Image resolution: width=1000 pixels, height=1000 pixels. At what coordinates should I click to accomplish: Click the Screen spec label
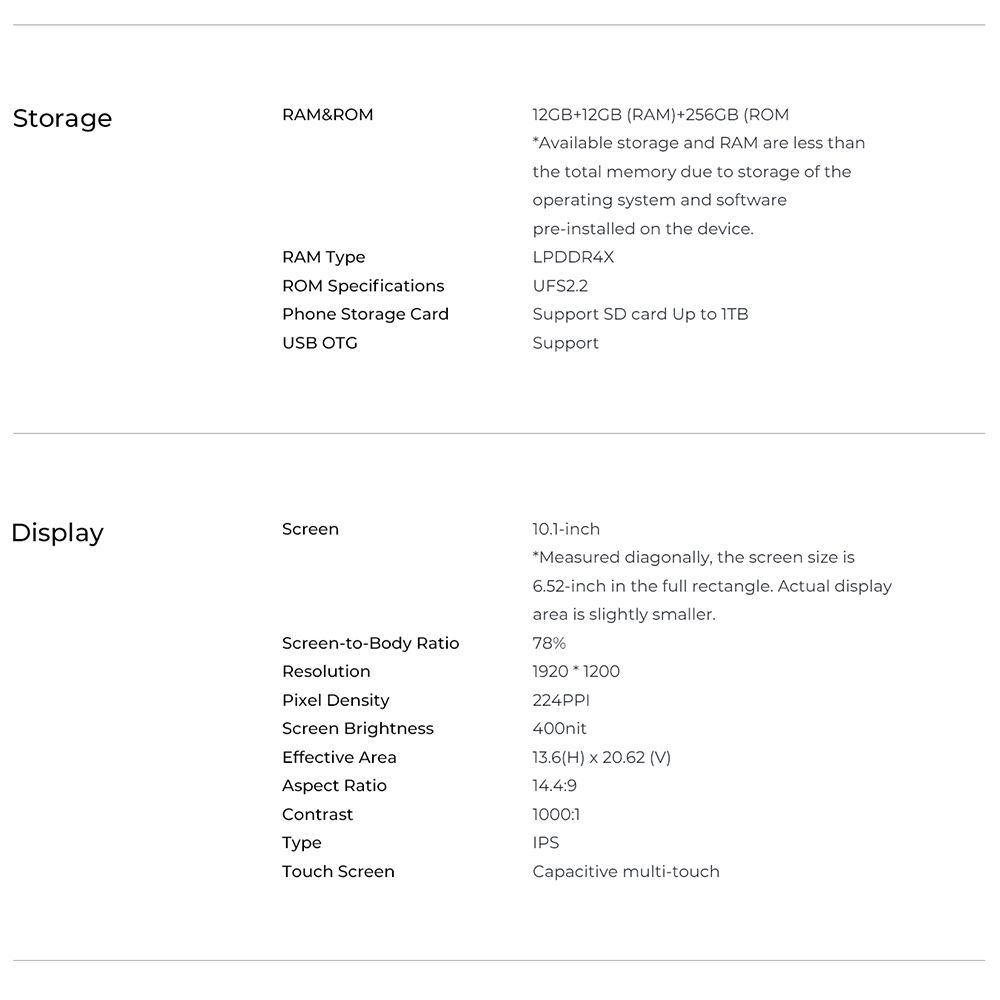310,529
